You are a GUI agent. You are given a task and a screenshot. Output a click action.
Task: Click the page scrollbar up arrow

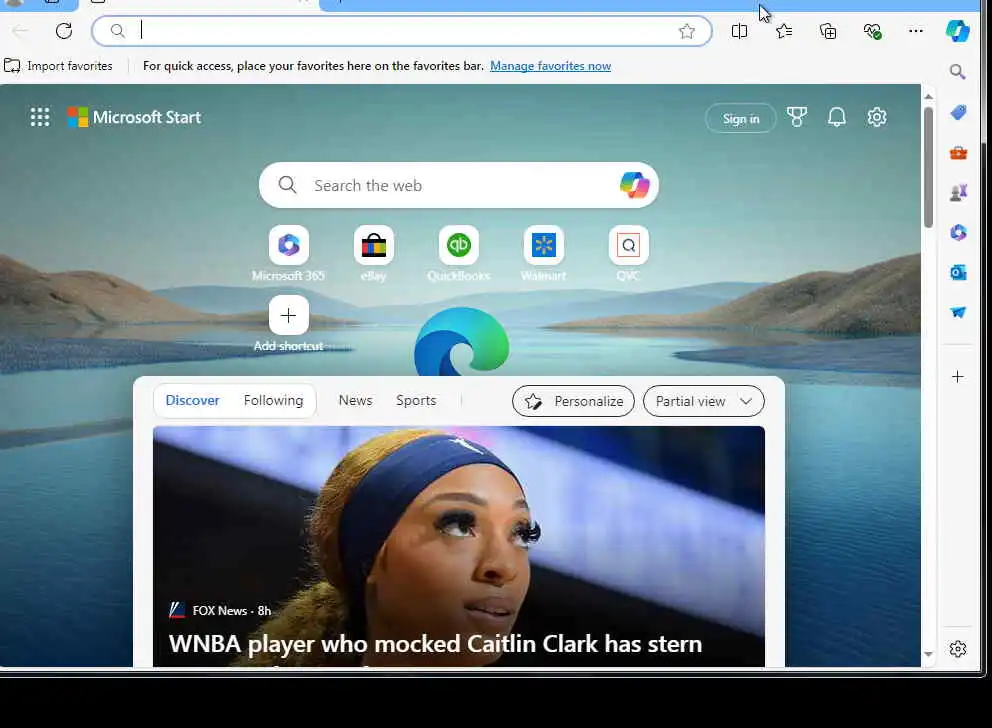tap(928, 97)
